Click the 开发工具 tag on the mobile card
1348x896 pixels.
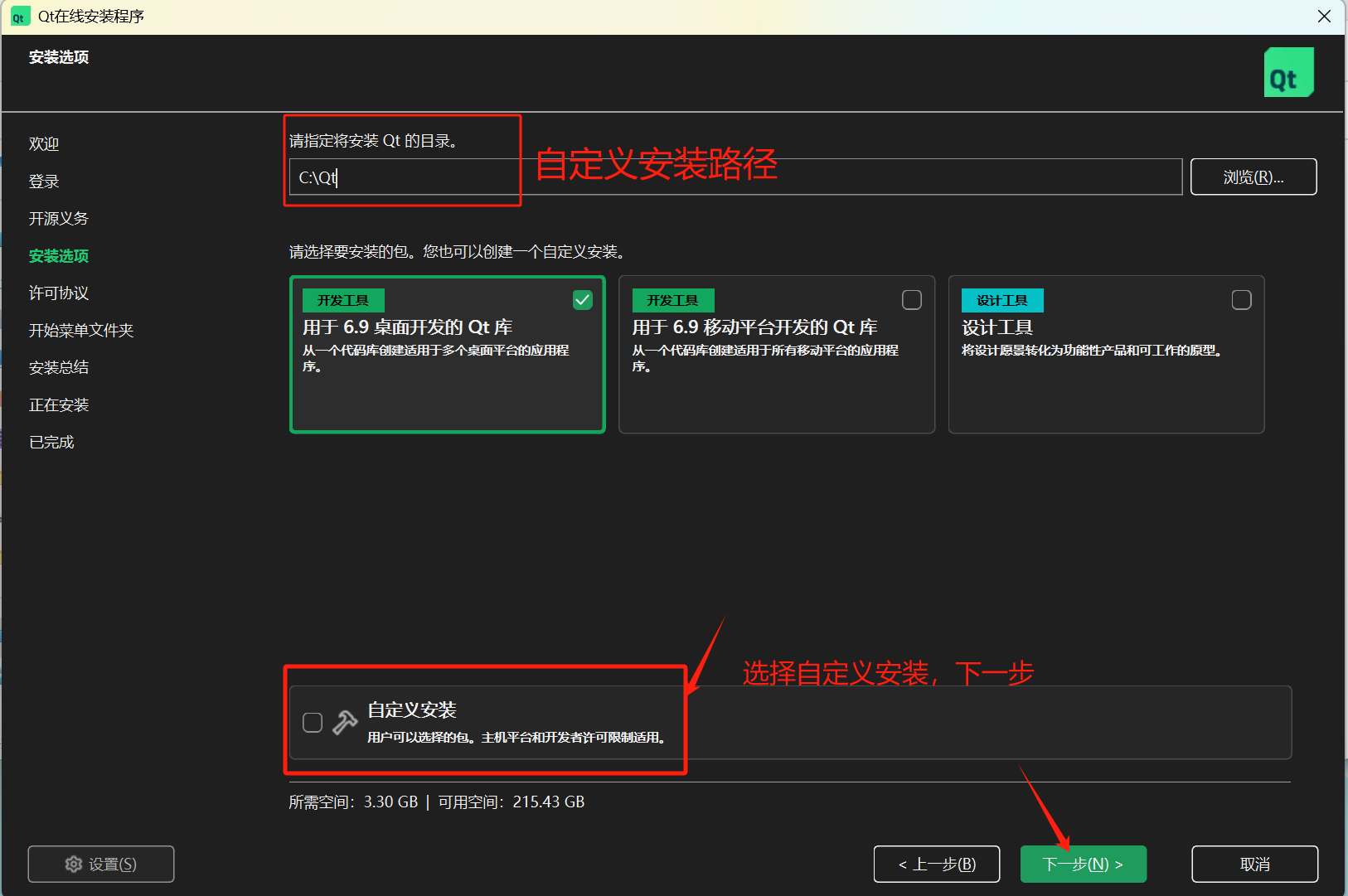(673, 300)
